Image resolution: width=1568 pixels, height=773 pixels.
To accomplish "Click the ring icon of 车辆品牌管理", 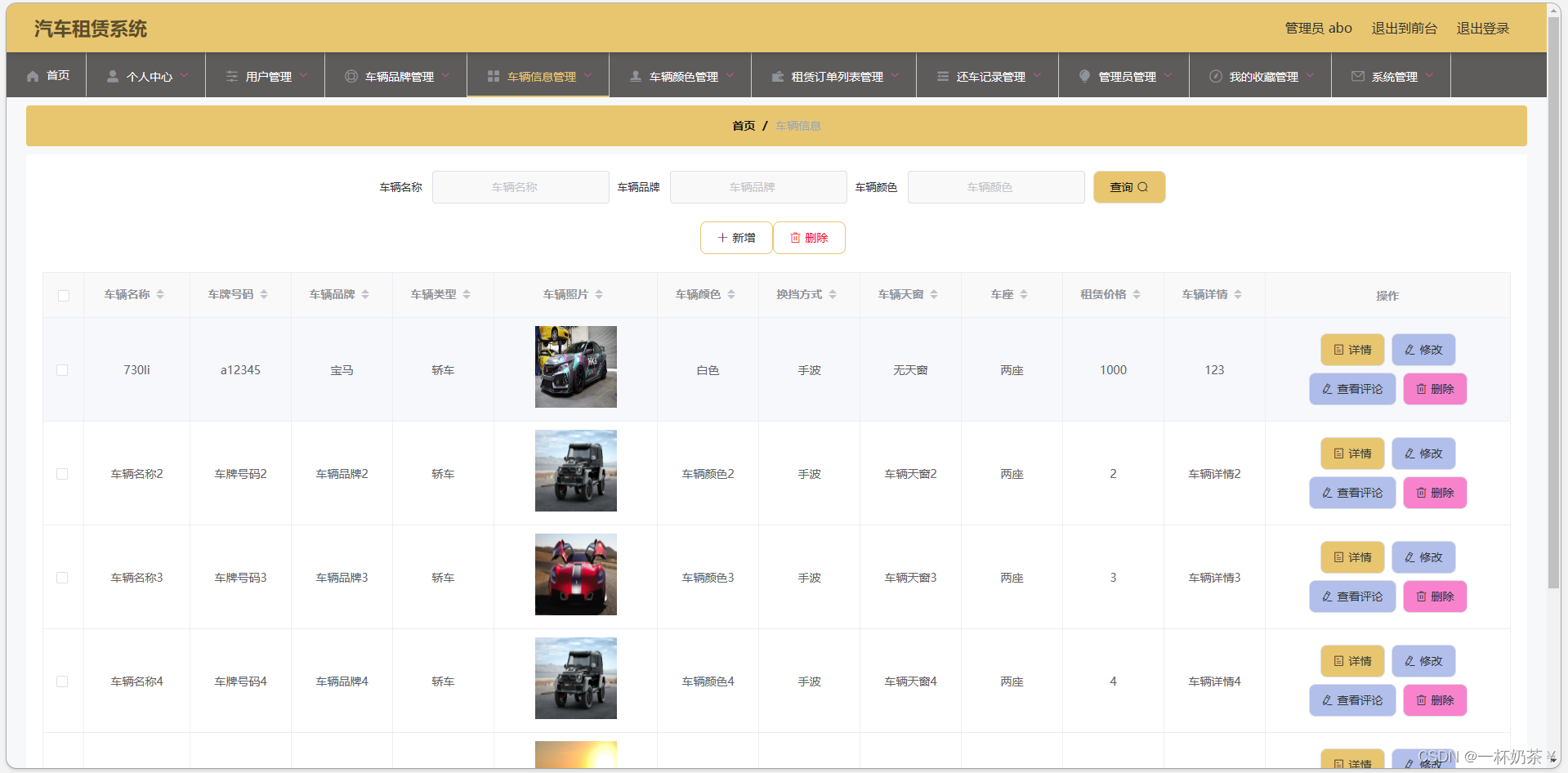I will pos(351,76).
